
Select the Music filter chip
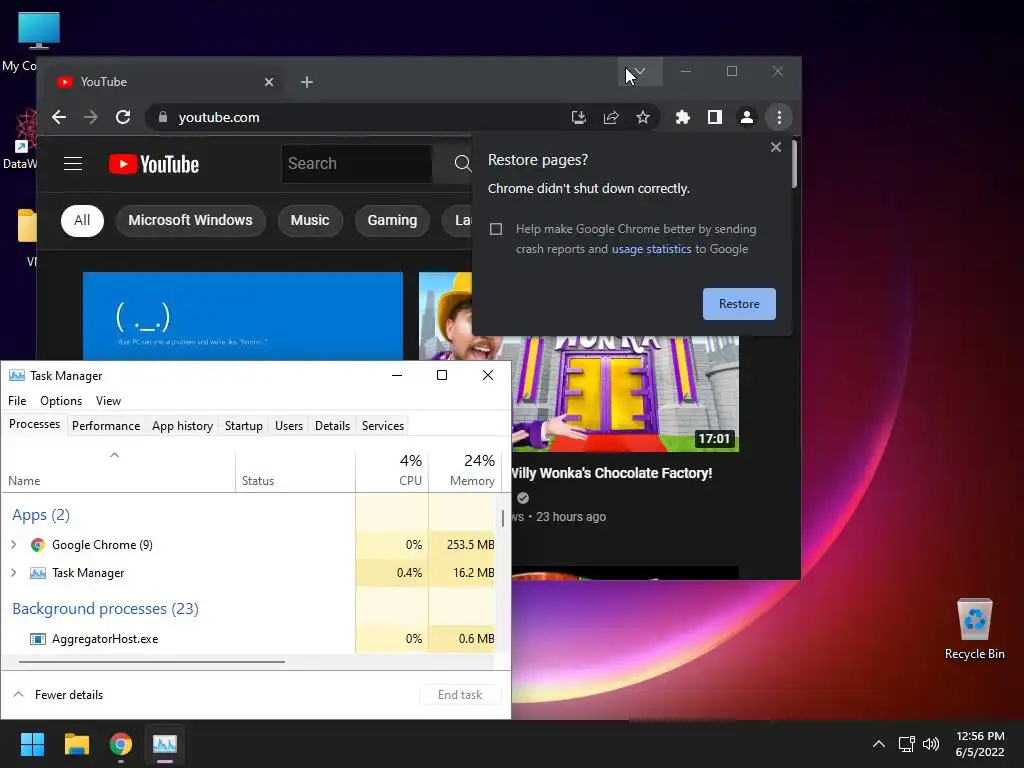coord(310,220)
